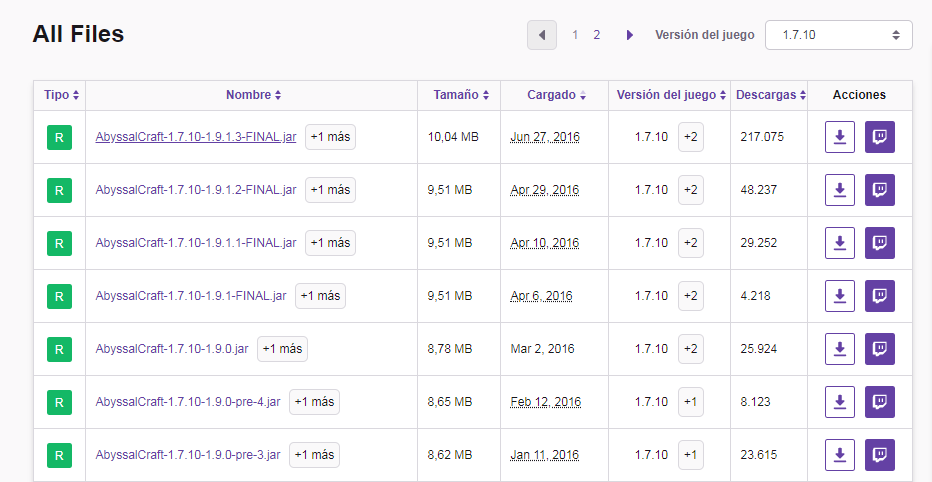Image resolution: width=932 pixels, height=482 pixels.
Task: Open AbyssalCraft-1.7.10-1.9.1.2-FINAL.jar link
Action: (x=196, y=190)
